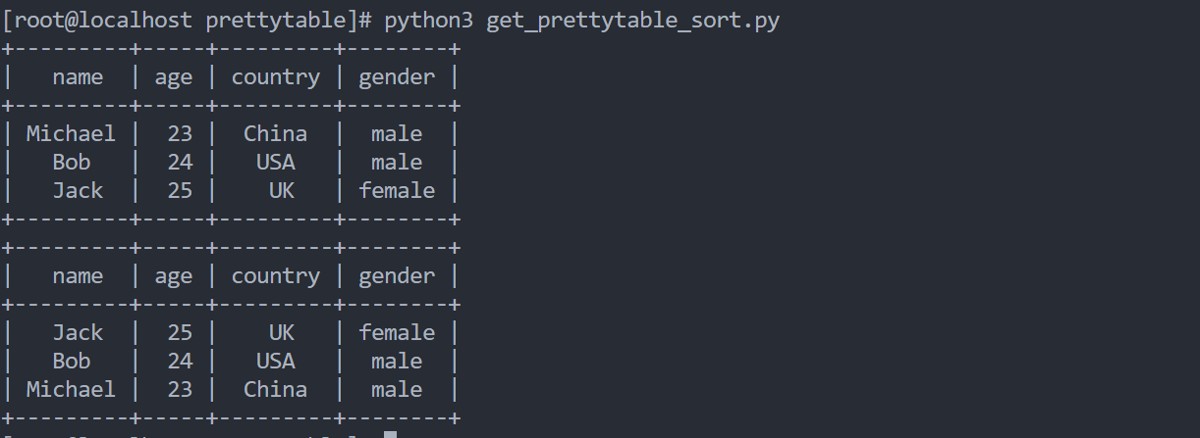Select the gender header in the second table

(x=397, y=276)
